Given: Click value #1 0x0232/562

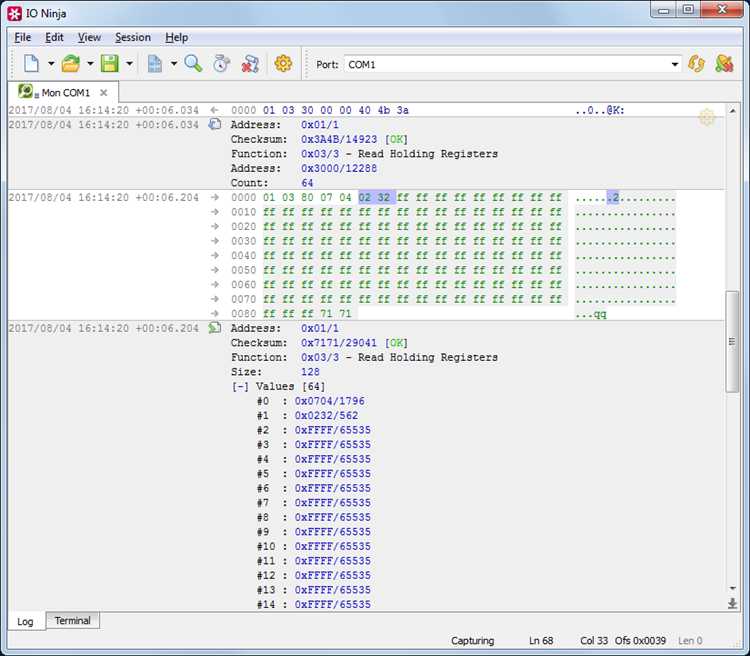Looking at the screenshot, I should click(326, 416).
